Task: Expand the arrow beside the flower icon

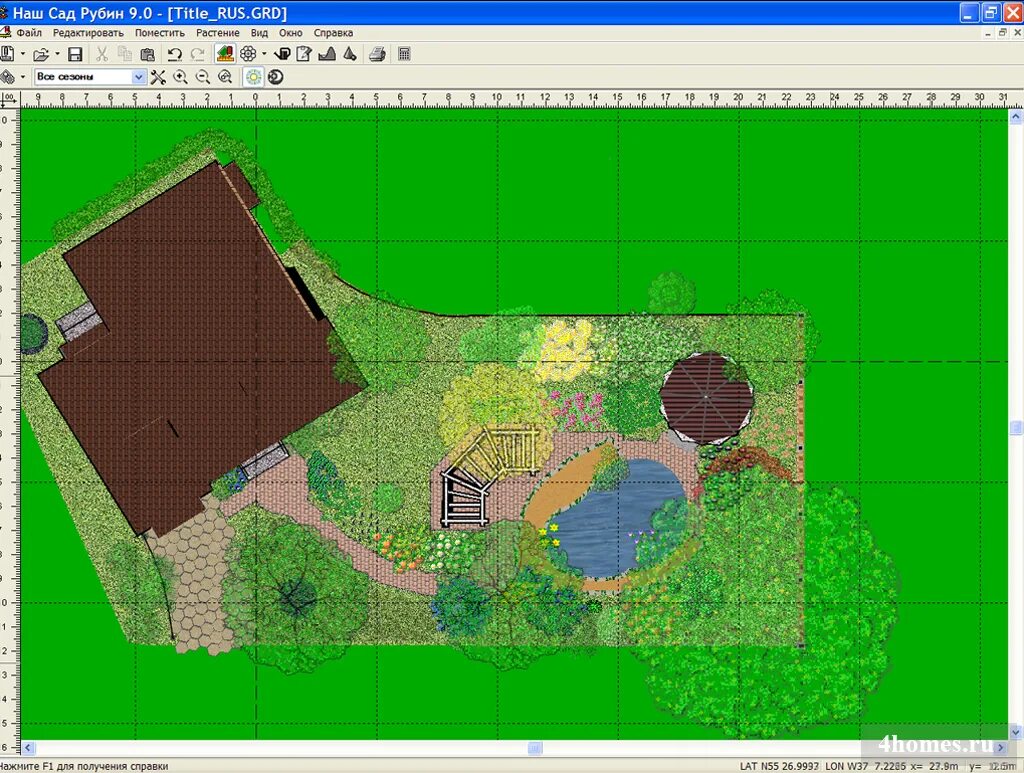Action: [264, 54]
